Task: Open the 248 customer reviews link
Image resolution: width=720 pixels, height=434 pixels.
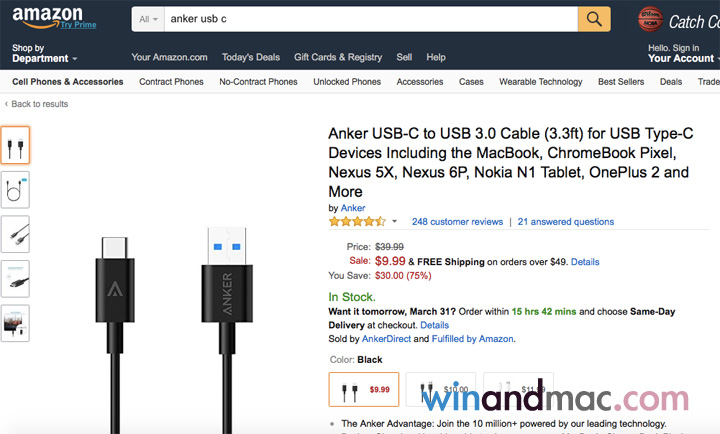Action: pyautogui.click(x=457, y=221)
